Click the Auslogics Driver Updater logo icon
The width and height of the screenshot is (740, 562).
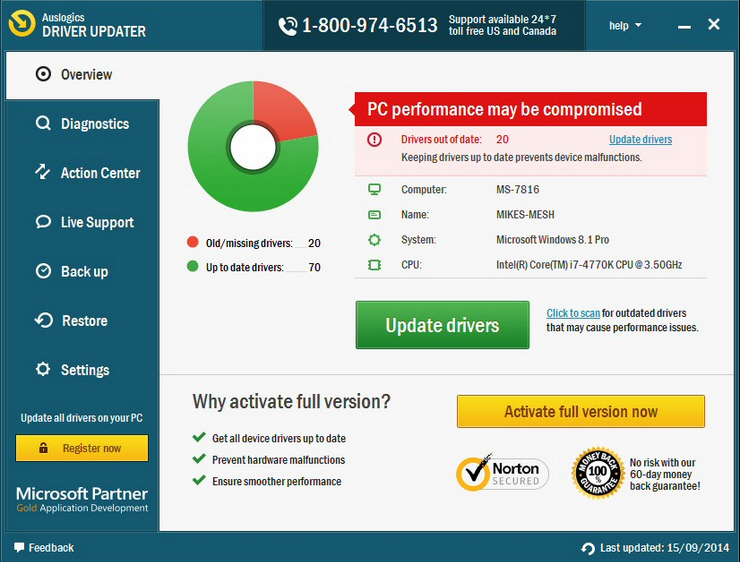(22, 23)
